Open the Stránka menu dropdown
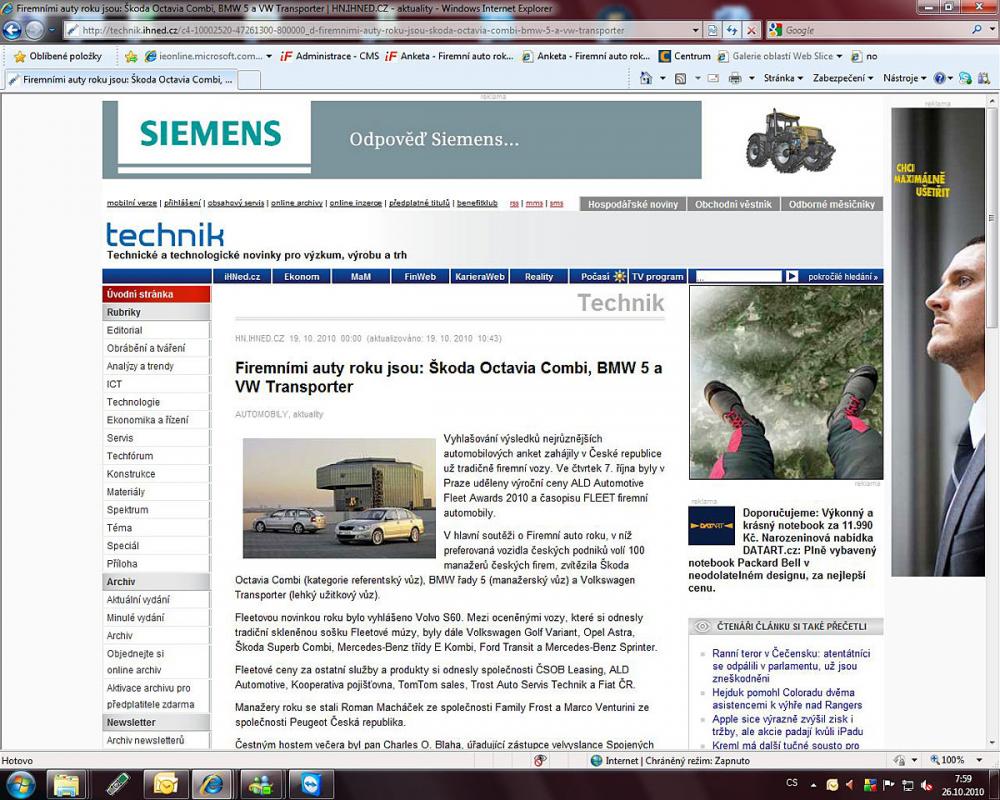 click(783, 78)
